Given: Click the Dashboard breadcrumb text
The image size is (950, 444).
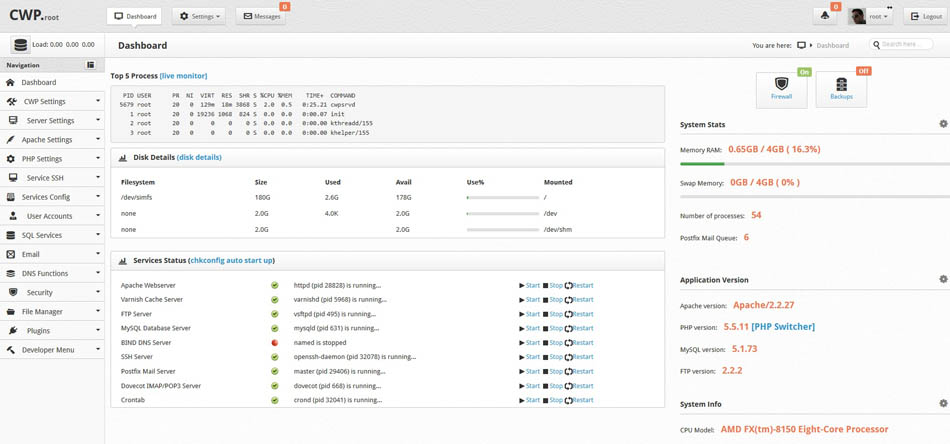Looking at the screenshot, I should pos(832,45).
